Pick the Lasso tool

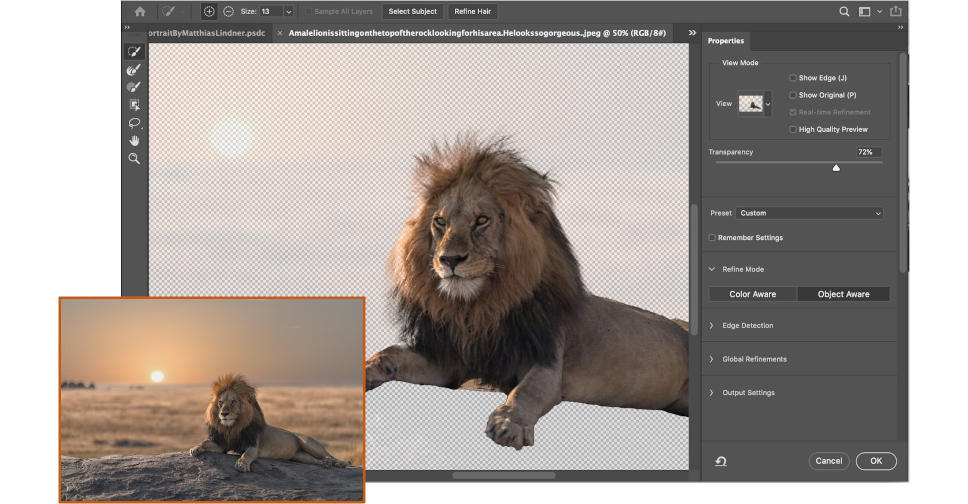(133, 123)
